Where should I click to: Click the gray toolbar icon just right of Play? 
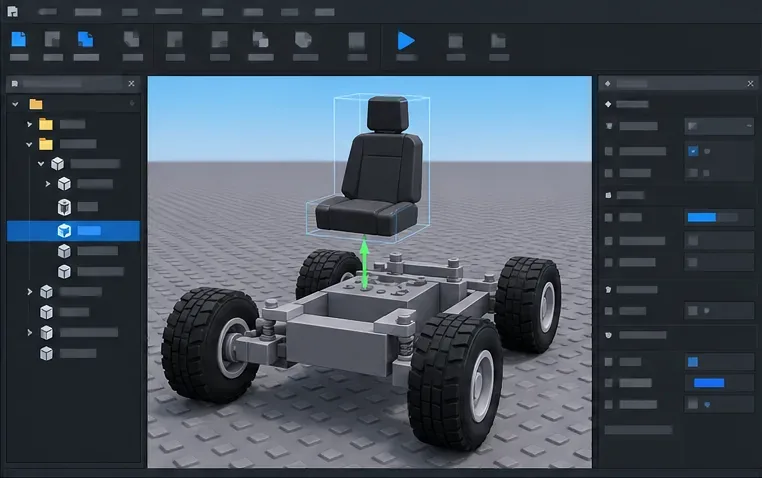[455, 41]
